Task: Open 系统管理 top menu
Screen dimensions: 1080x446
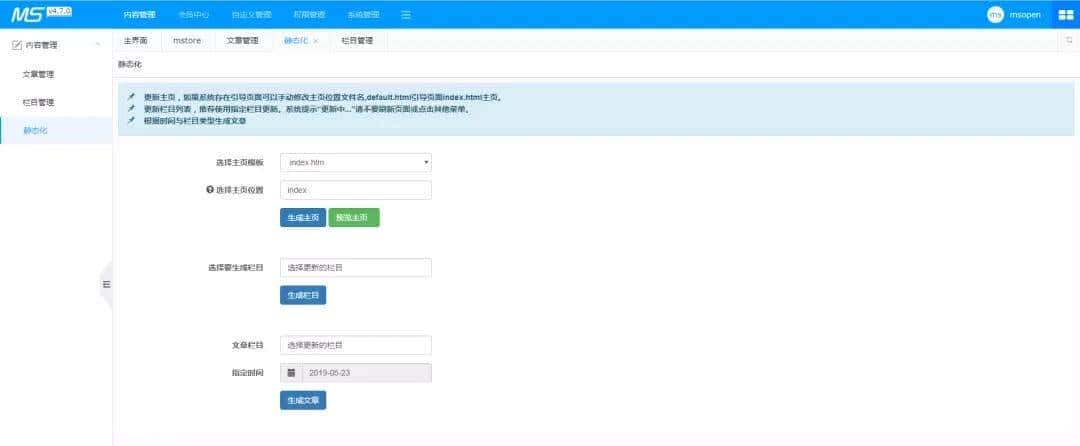Action: (363, 14)
